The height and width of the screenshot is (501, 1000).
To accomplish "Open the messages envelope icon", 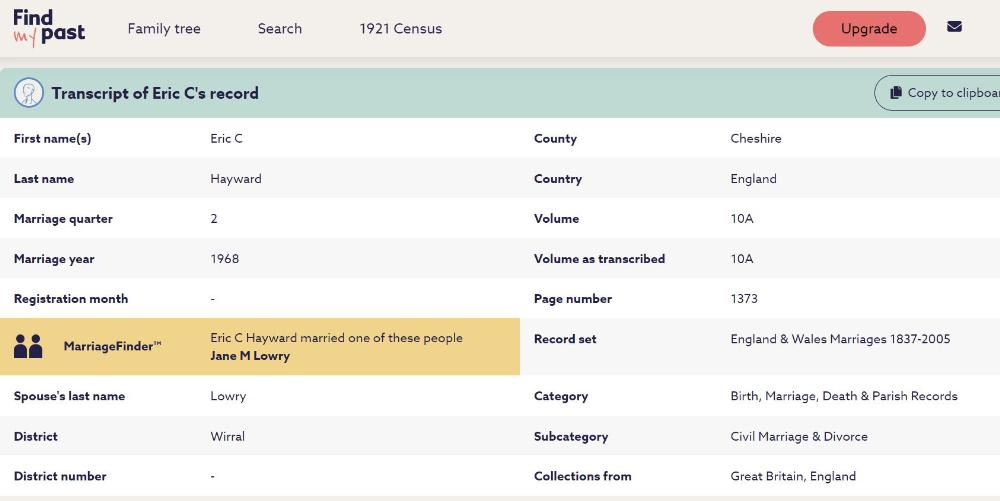I will coord(954,27).
